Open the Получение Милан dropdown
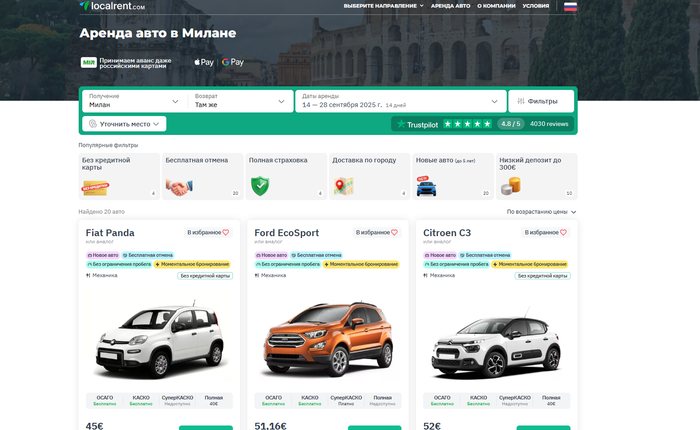Viewport: 700px width, 430px height. pyautogui.click(x=134, y=101)
